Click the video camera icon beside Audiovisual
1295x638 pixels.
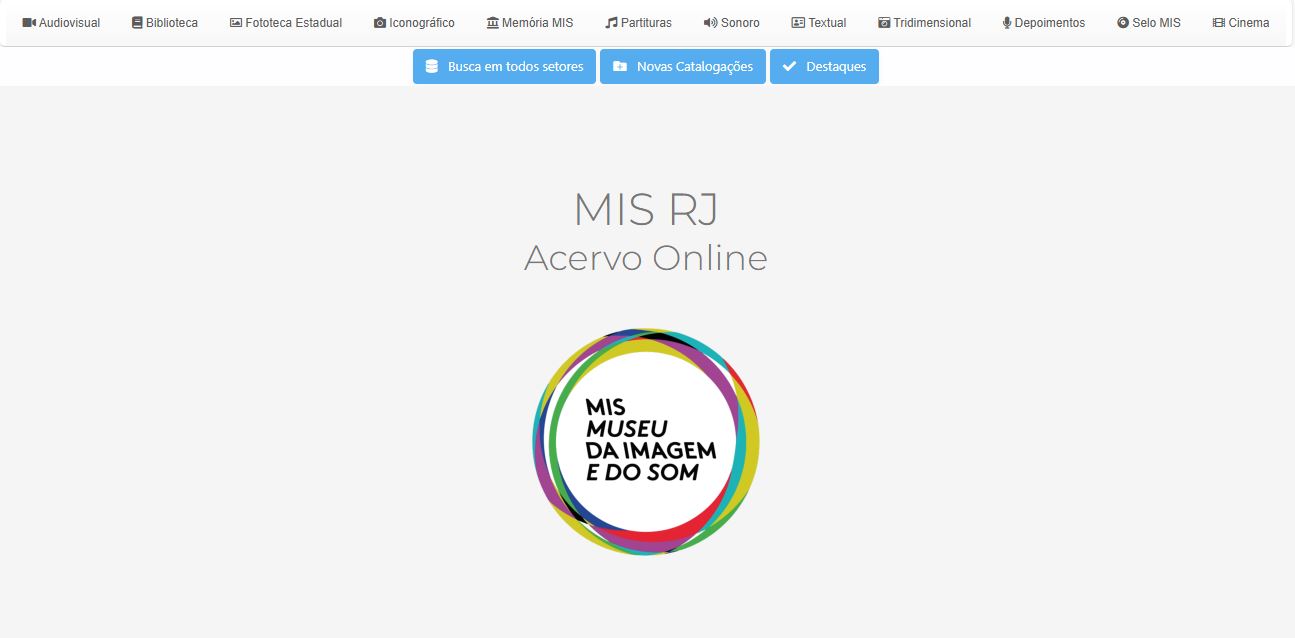(29, 22)
